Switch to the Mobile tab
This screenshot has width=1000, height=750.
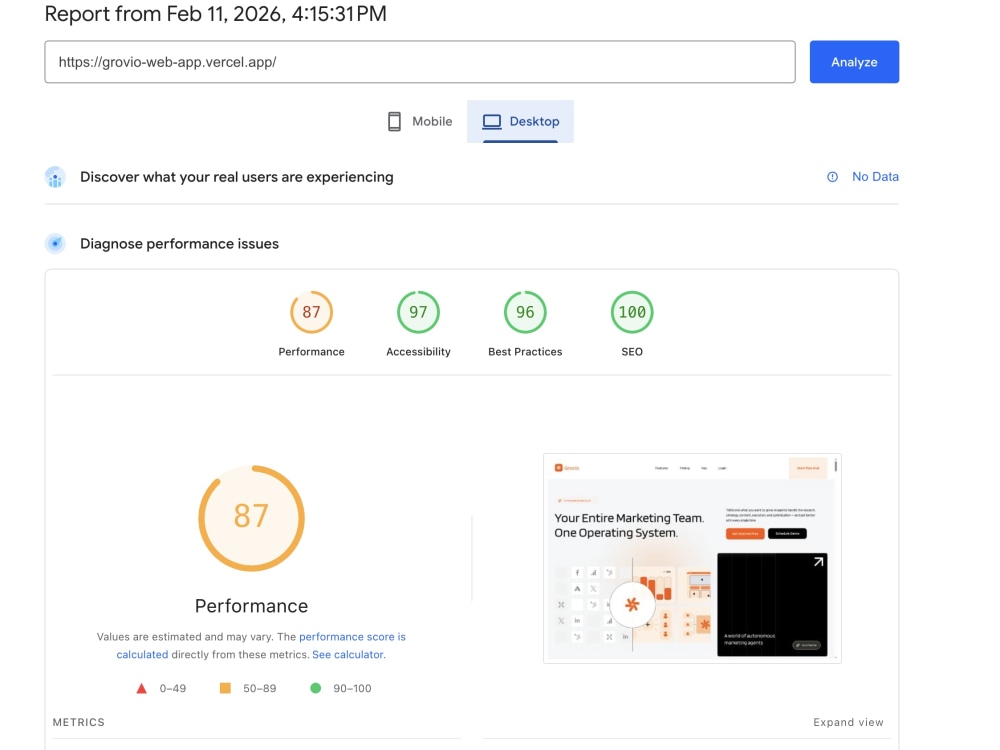click(x=420, y=121)
